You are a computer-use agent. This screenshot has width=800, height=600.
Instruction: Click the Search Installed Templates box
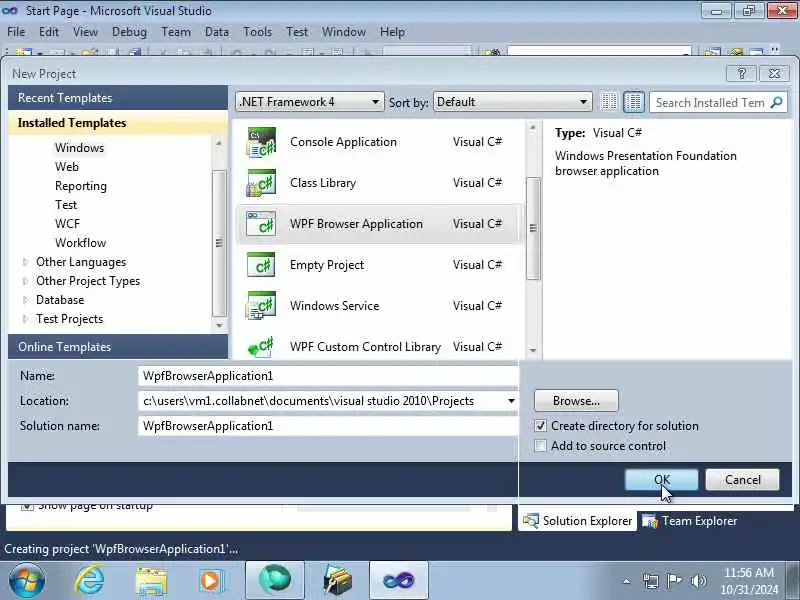[x=710, y=103]
